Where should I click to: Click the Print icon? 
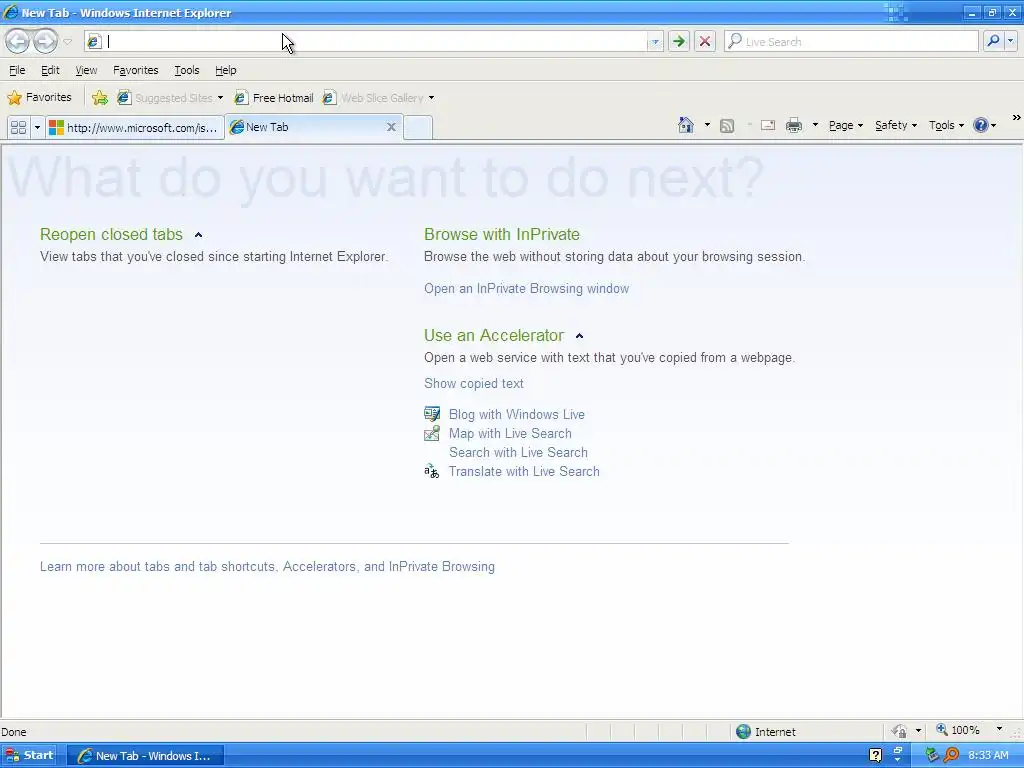[793, 125]
